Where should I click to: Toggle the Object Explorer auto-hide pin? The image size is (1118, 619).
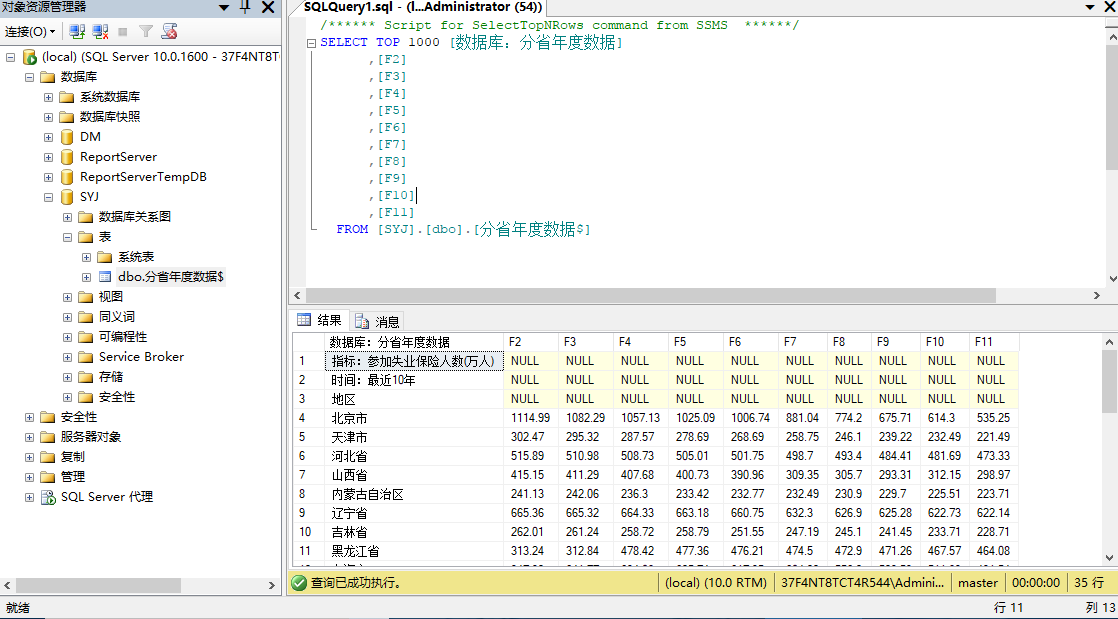pyautogui.click(x=246, y=7)
